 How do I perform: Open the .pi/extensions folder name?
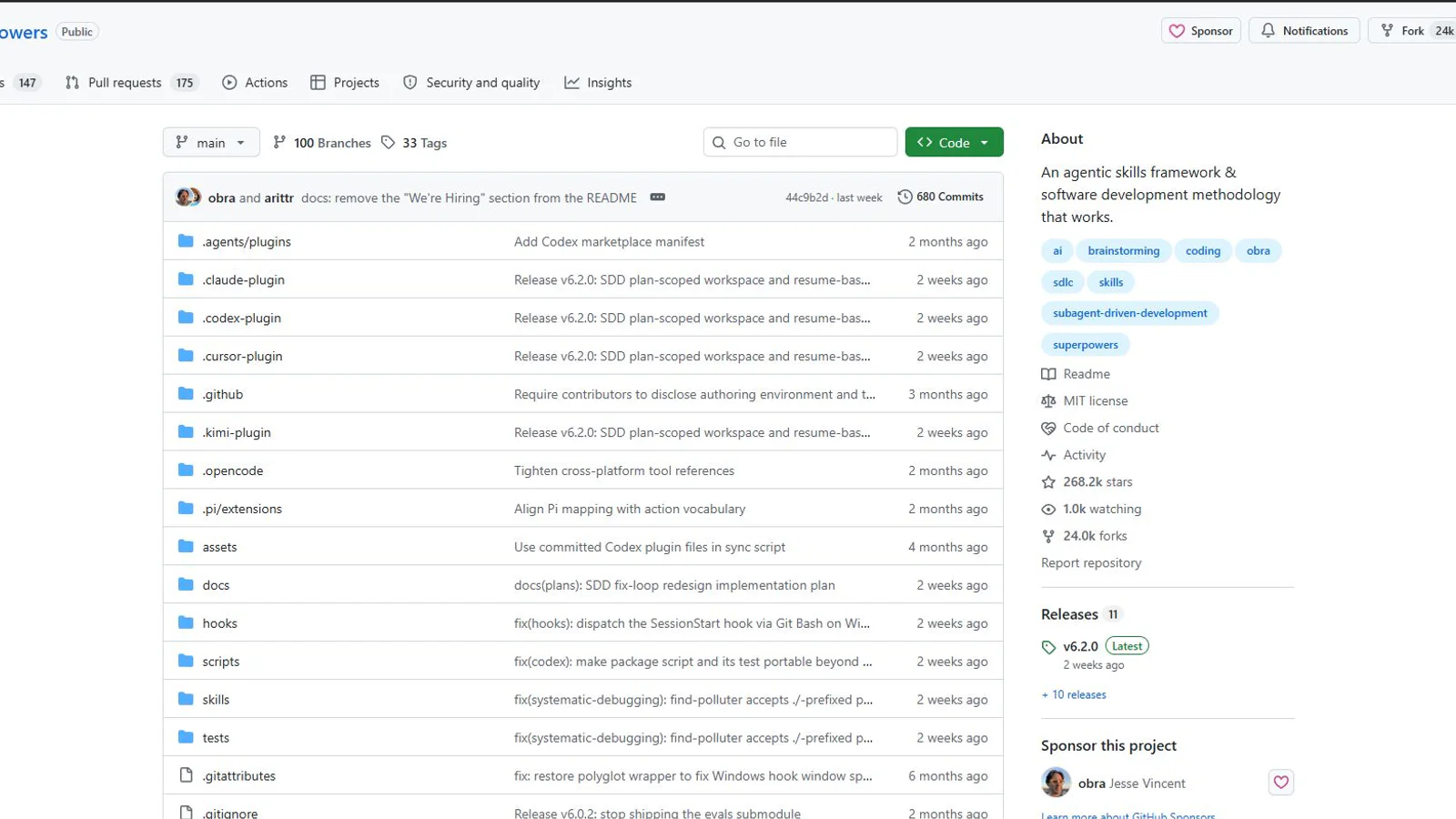[242, 509]
